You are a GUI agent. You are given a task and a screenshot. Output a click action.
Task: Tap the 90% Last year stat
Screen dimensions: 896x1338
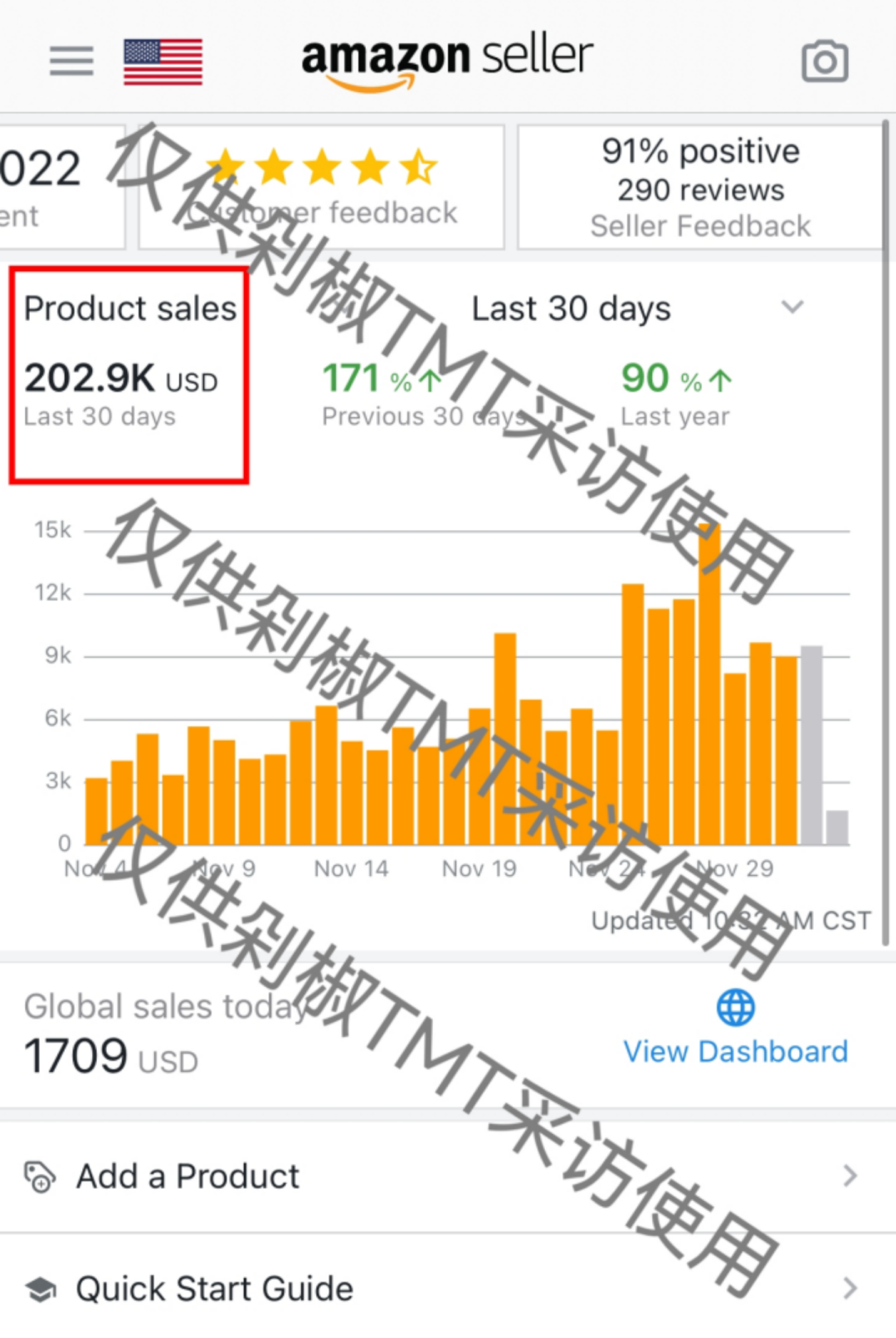click(674, 390)
